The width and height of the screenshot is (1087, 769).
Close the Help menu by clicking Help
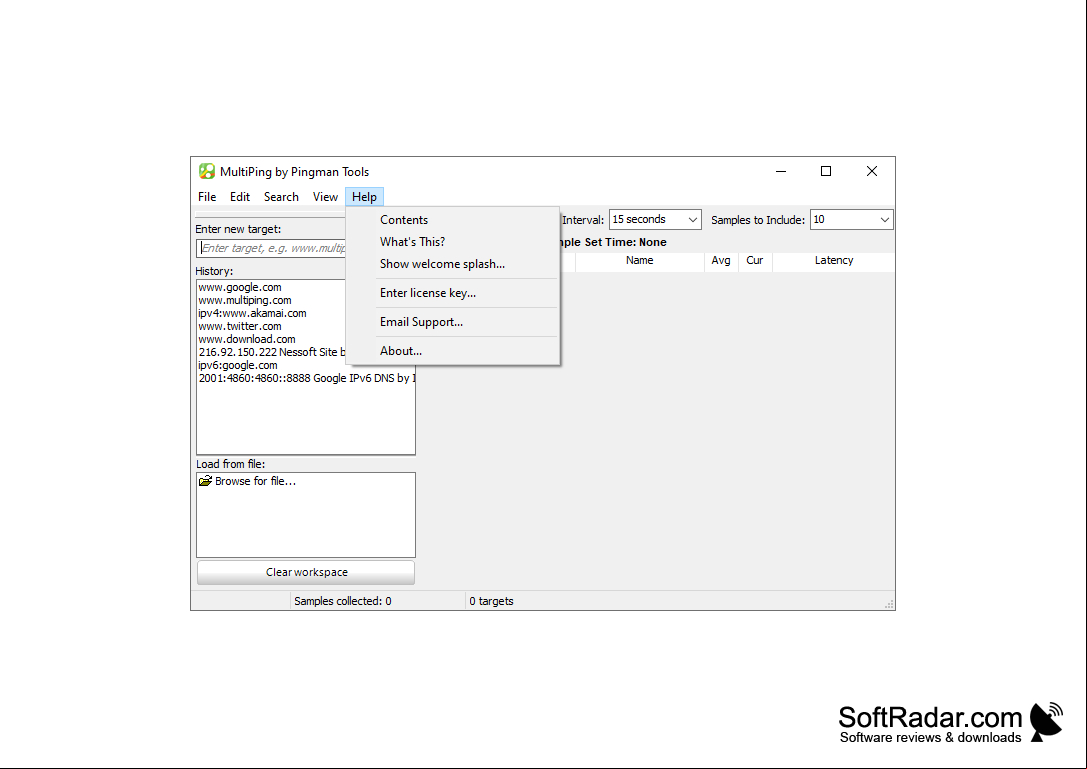364,197
